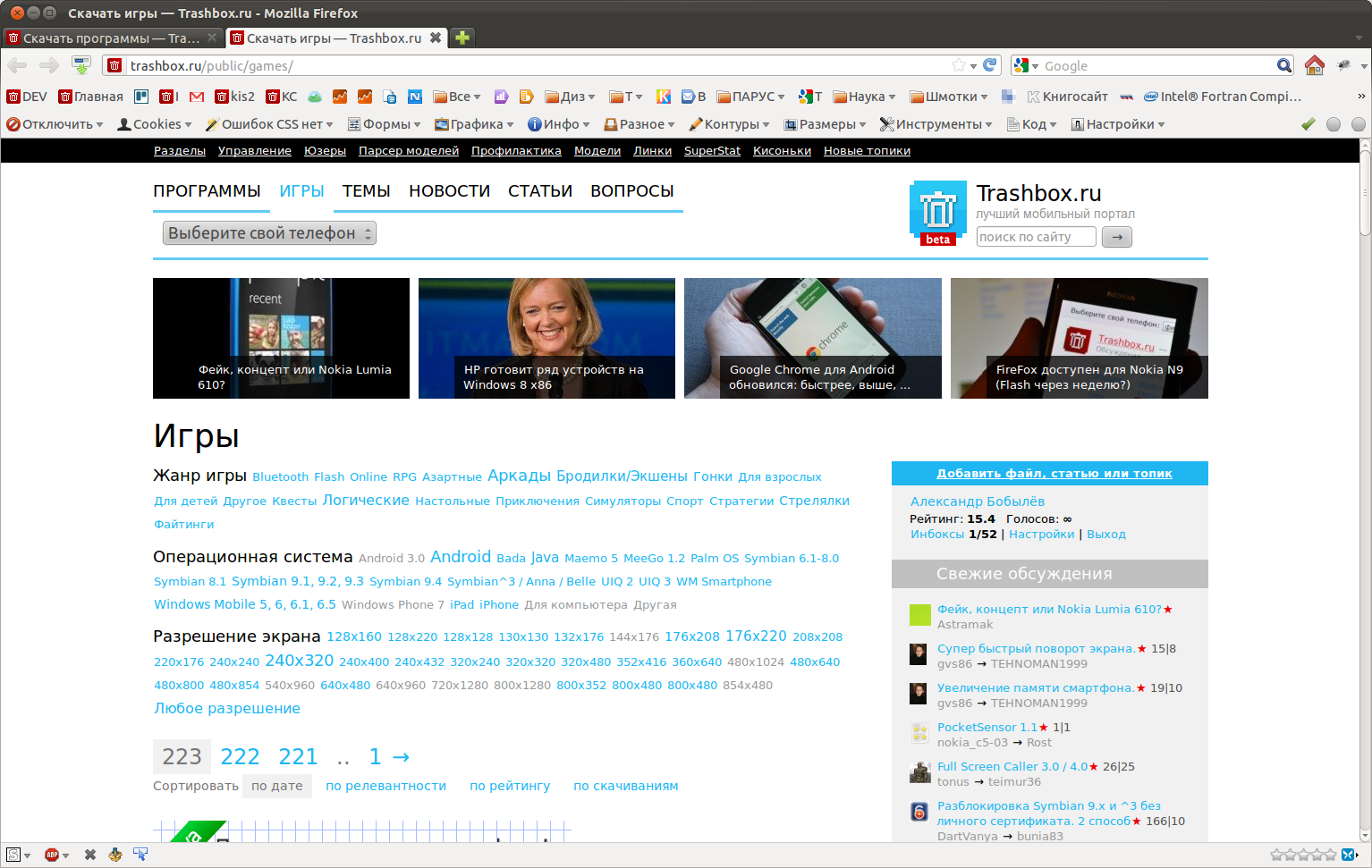Click the browser Forward arrow button
The width and height of the screenshot is (1372, 868).
pyautogui.click(x=49, y=65)
